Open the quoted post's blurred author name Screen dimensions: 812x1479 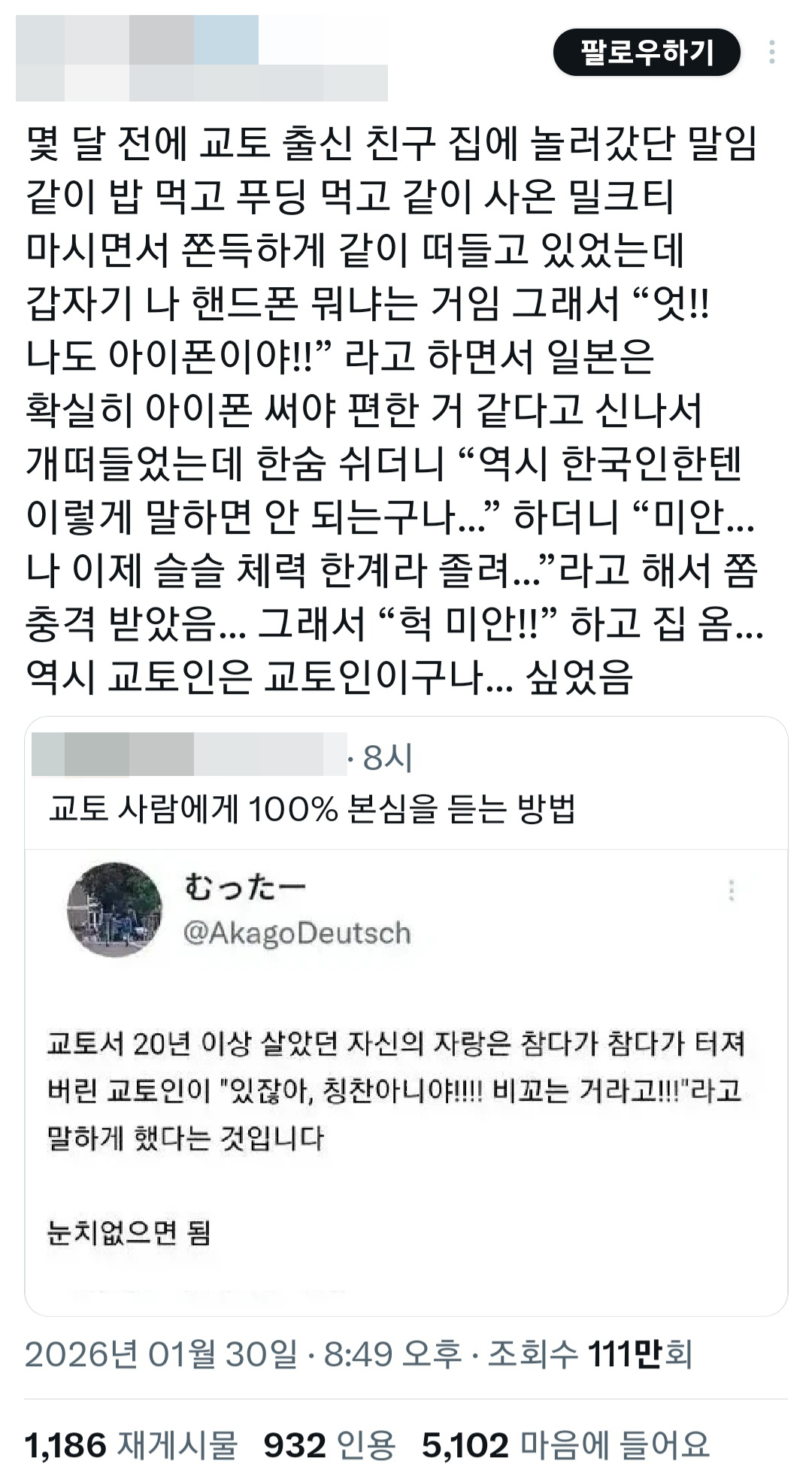pos(189,753)
